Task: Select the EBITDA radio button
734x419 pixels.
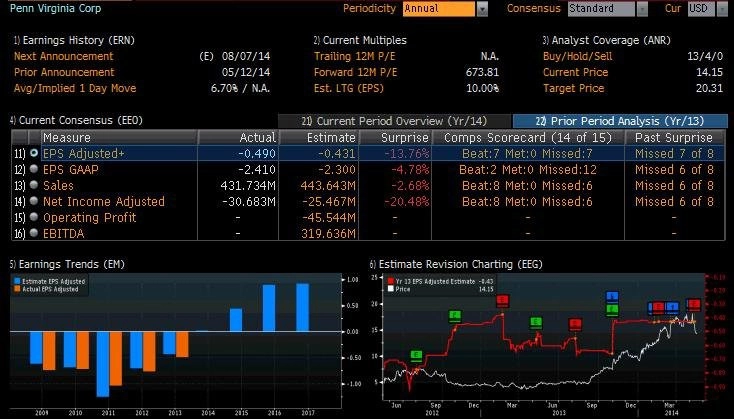Action: [34, 233]
